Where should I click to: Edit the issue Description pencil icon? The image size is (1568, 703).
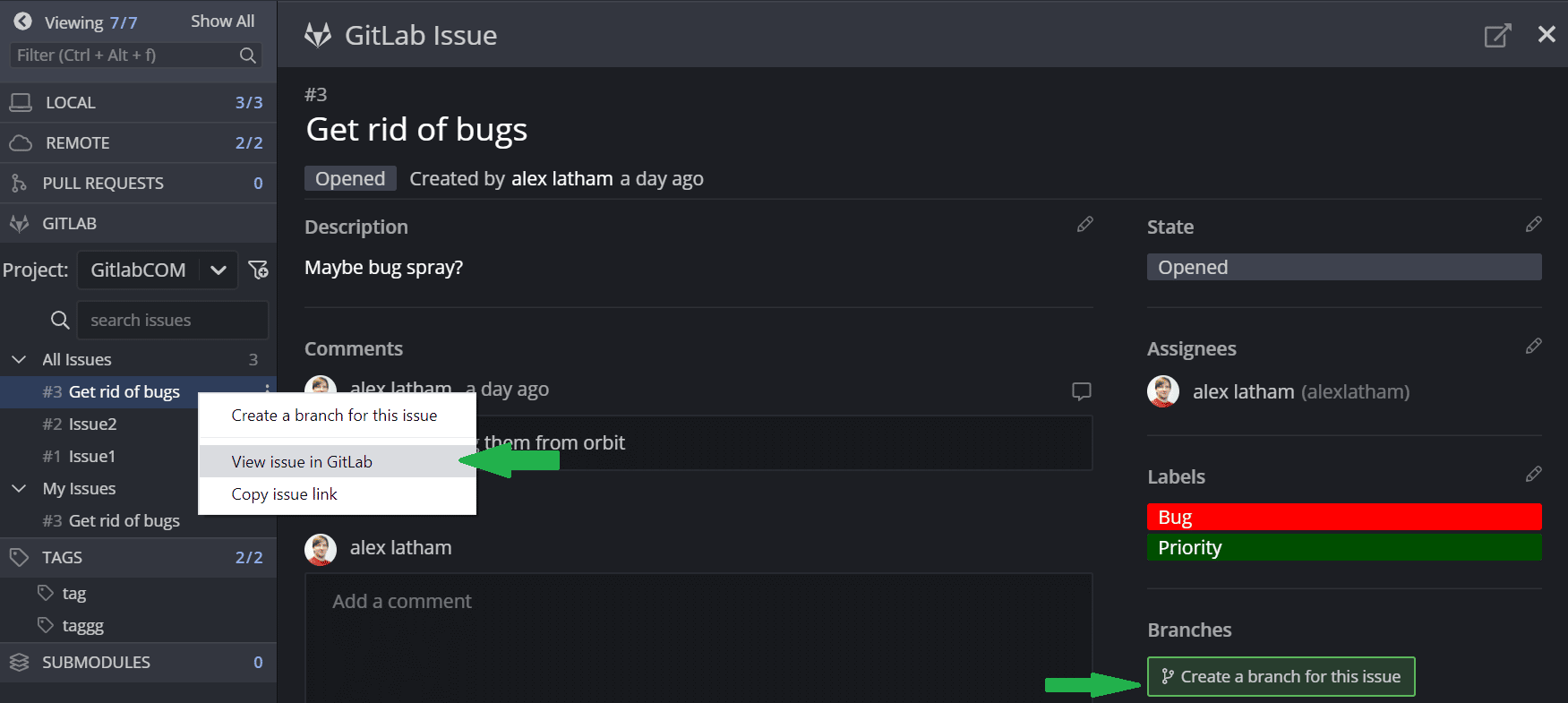tap(1084, 225)
